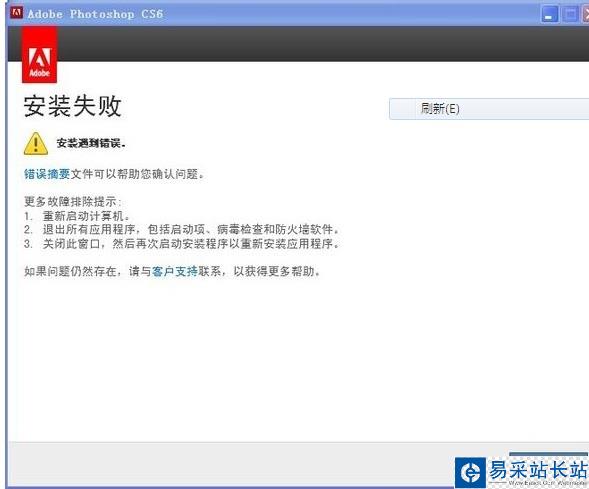Click the 关闭此窗口 tip line
Image resolution: width=589 pixels, height=489 pixels.
[x=182, y=244]
